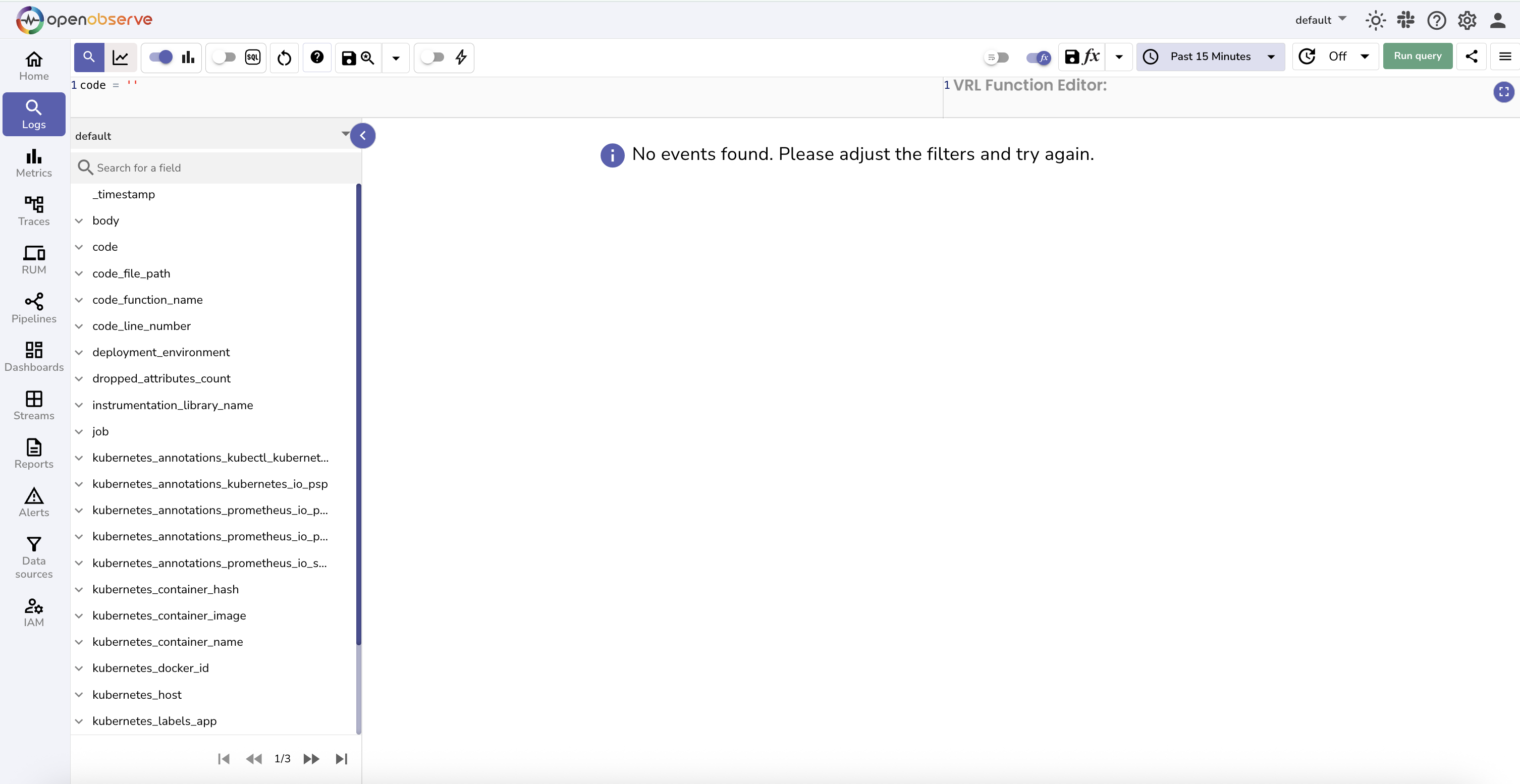Open the Traces section in sidebar
This screenshot has width=1520, height=784.
(34, 210)
